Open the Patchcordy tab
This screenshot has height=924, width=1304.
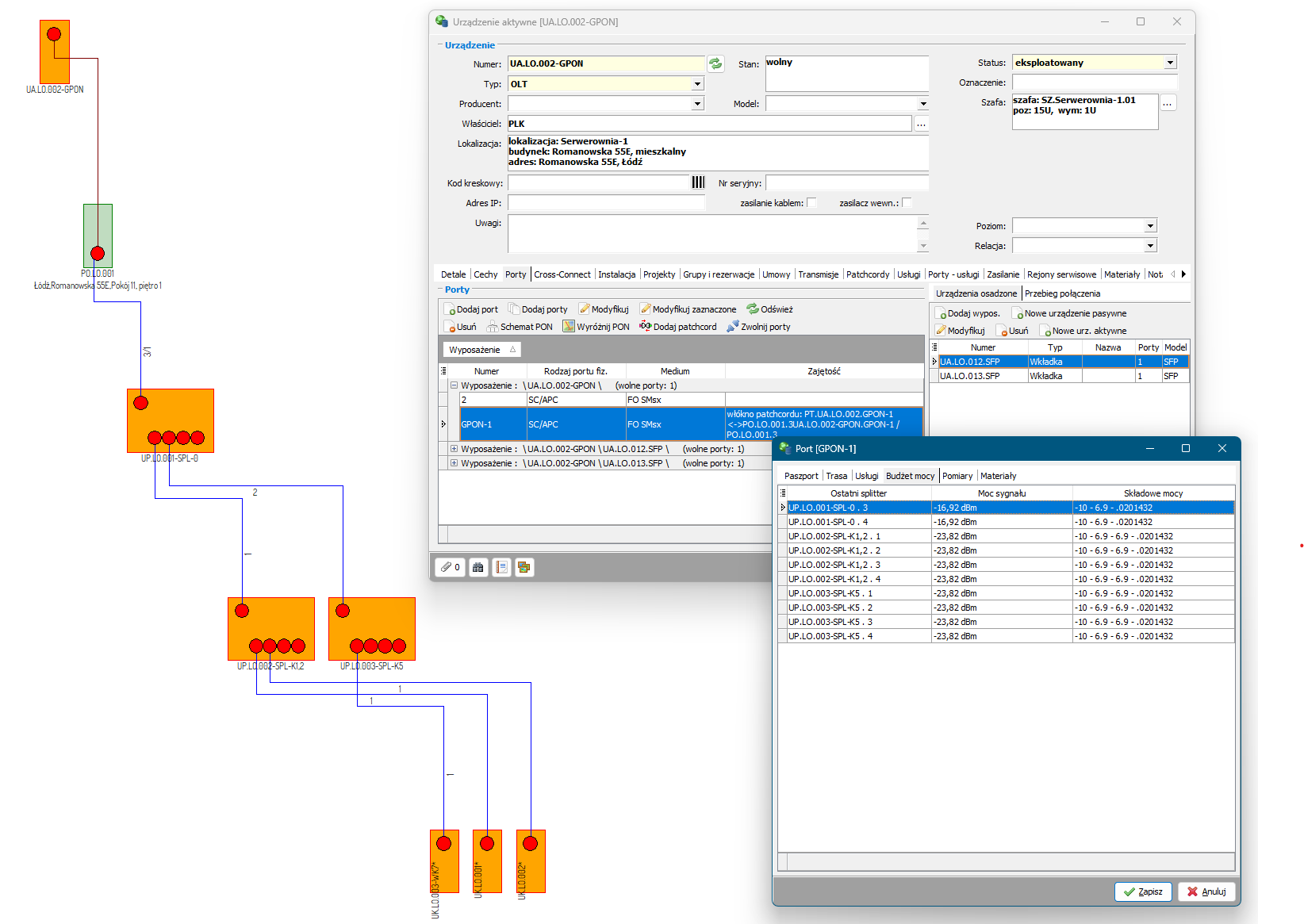coord(868,274)
